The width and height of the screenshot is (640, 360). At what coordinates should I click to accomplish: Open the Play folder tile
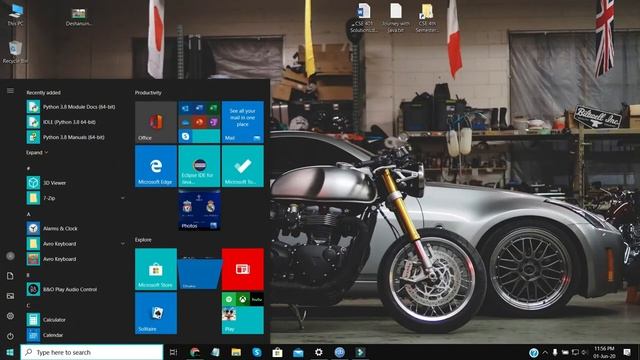click(242, 313)
